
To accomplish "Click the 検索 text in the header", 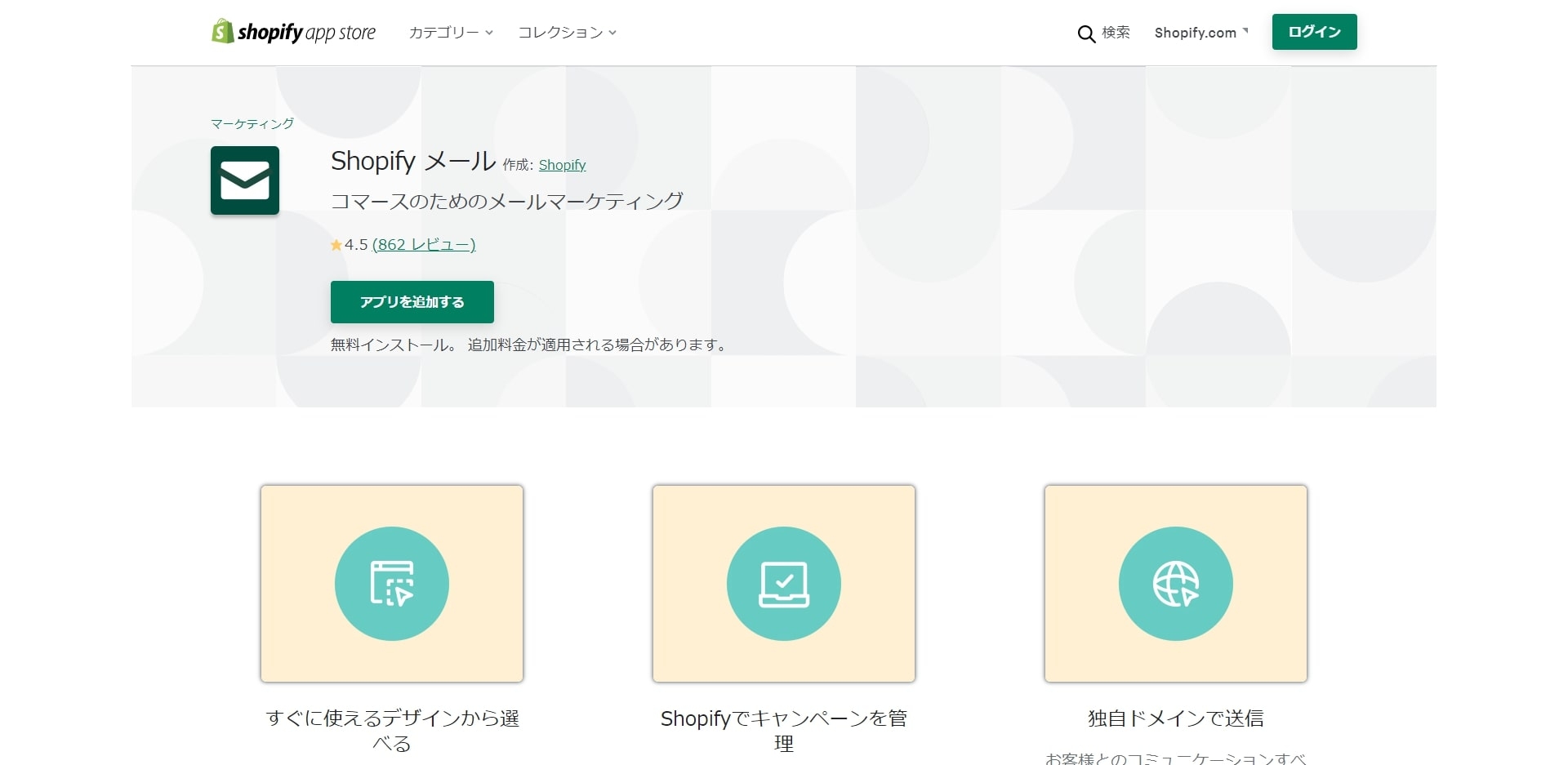I will [1116, 33].
